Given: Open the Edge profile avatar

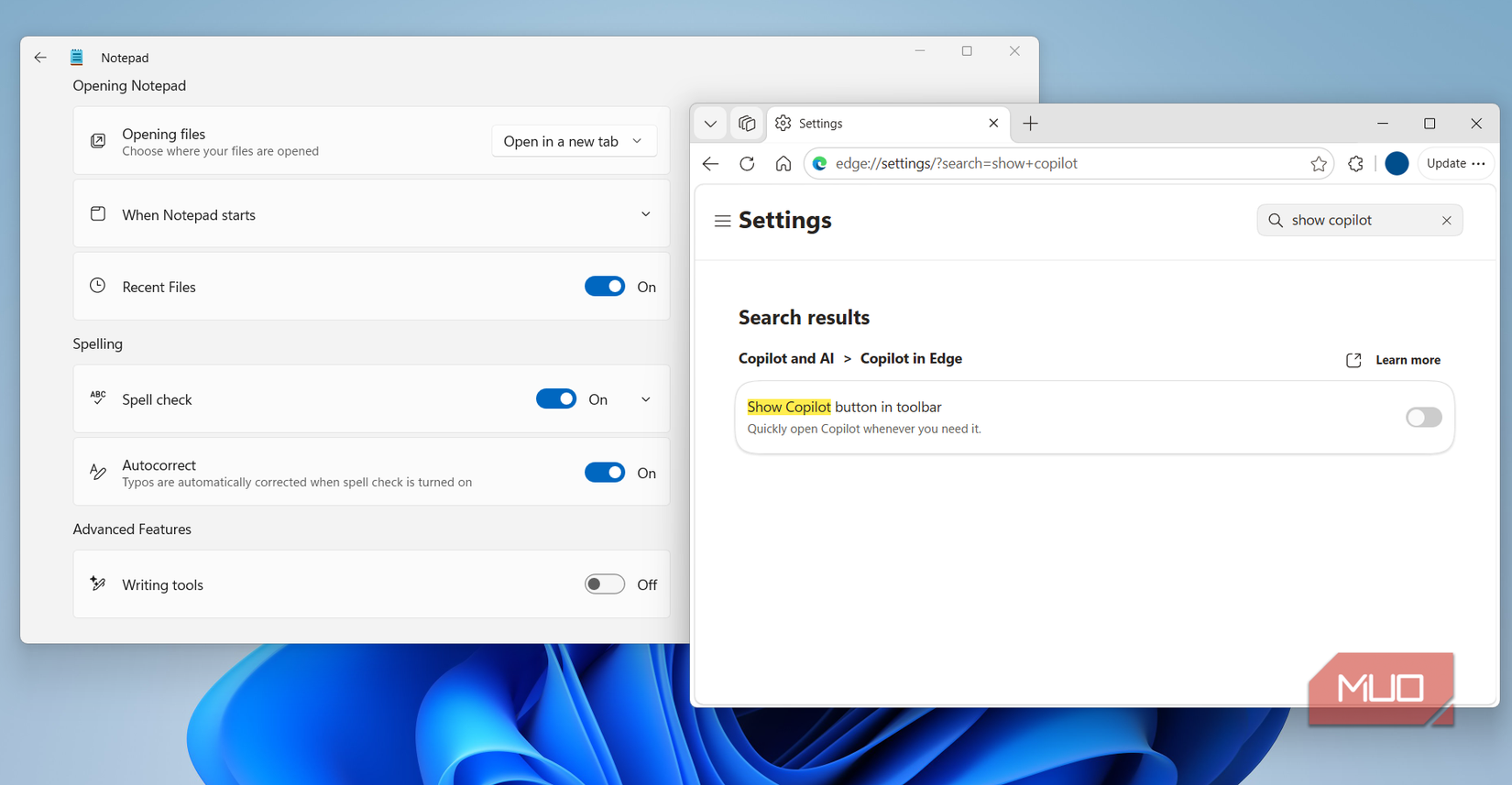Looking at the screenshot, I should tap(1397, 164).
